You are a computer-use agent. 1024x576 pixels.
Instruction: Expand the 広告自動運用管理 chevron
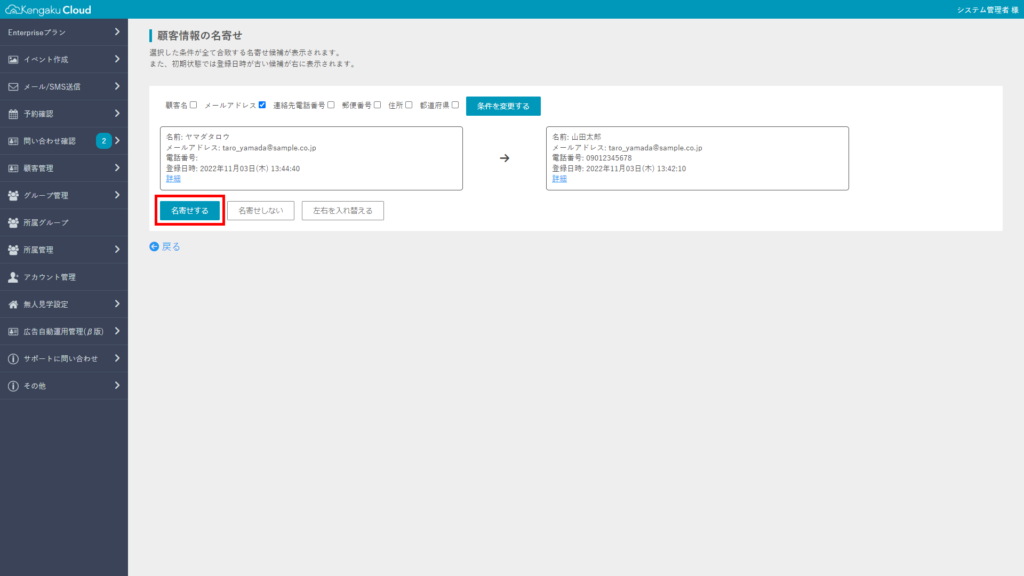[x=117, y=331]
